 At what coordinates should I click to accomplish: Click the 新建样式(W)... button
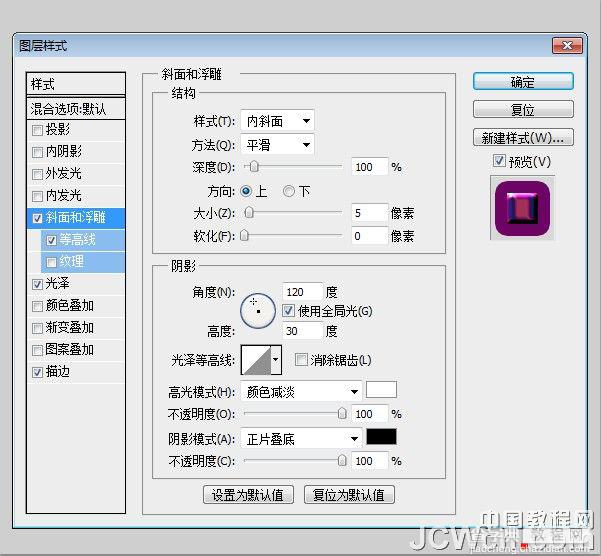point(523,137)
